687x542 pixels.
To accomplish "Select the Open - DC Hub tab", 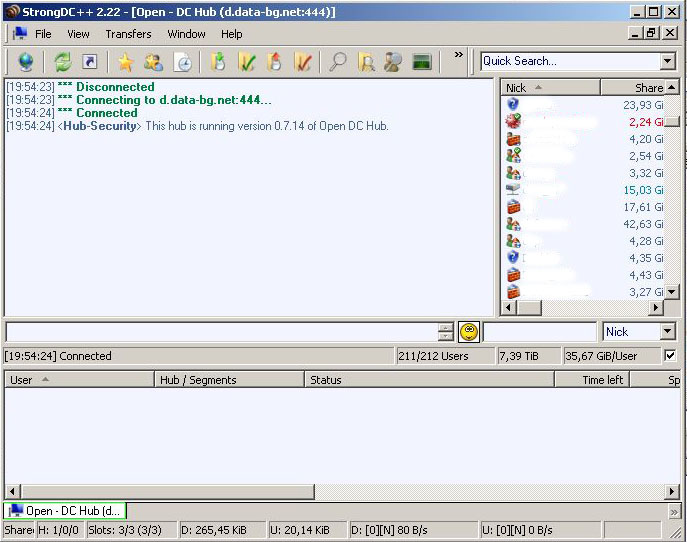I will 65,511.
